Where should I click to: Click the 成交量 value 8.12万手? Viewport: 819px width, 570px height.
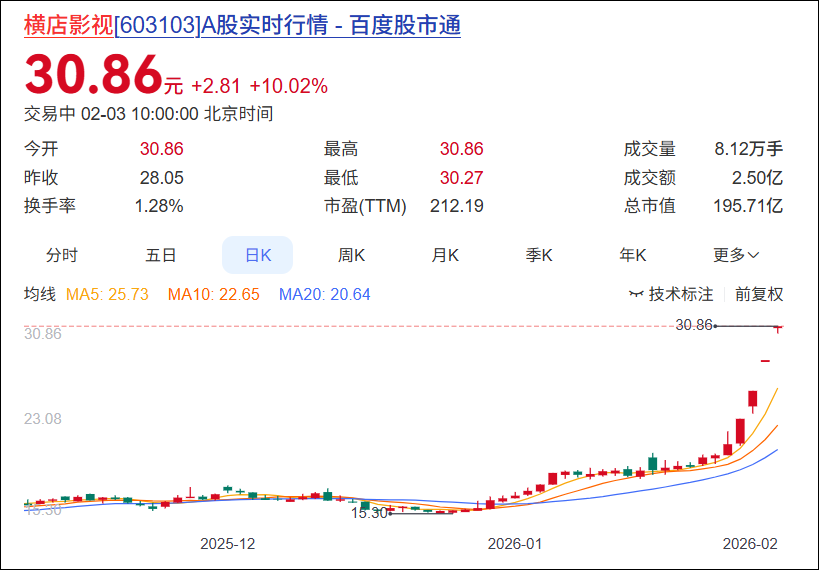pyautogui.click(x=748, y=149)
